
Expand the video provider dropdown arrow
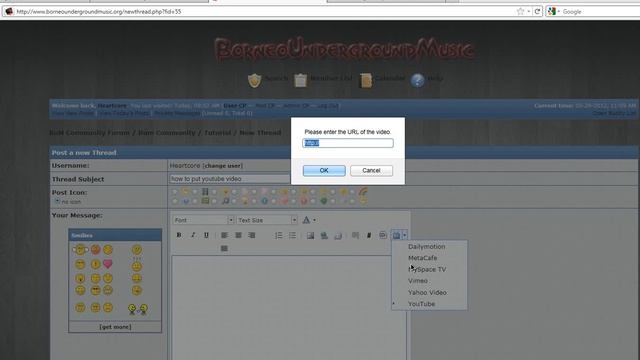pyautogui.click(x=404, y=235)
